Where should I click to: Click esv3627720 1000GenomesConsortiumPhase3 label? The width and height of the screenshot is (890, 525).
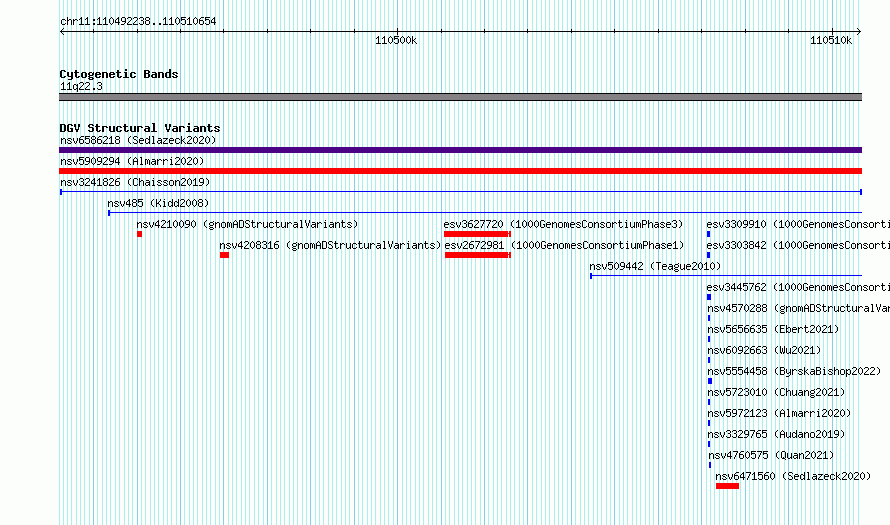564,224
